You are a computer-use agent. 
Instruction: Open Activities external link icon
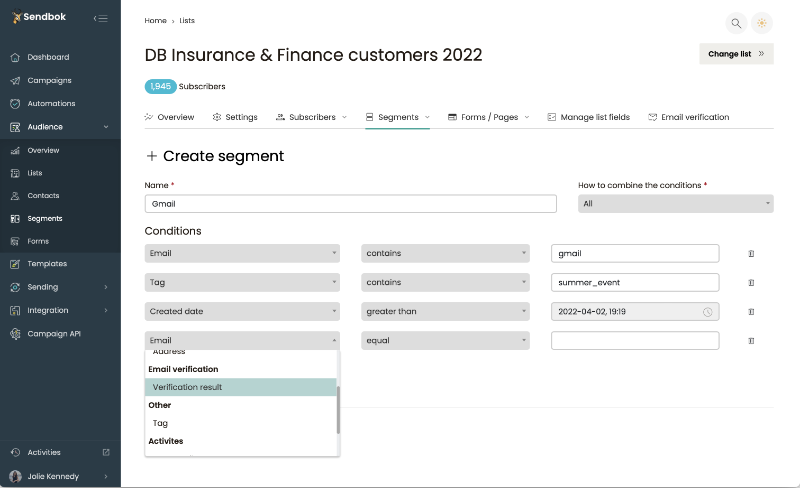106,452
